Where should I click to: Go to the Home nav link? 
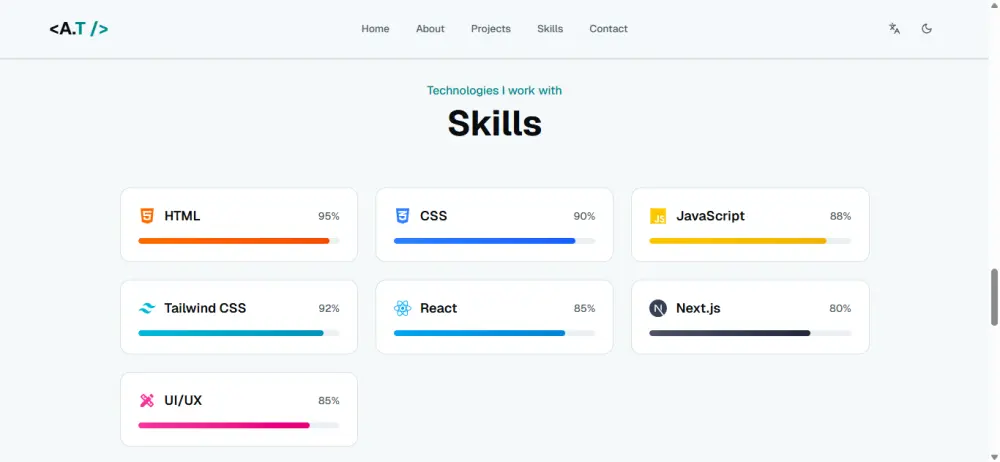375,29
